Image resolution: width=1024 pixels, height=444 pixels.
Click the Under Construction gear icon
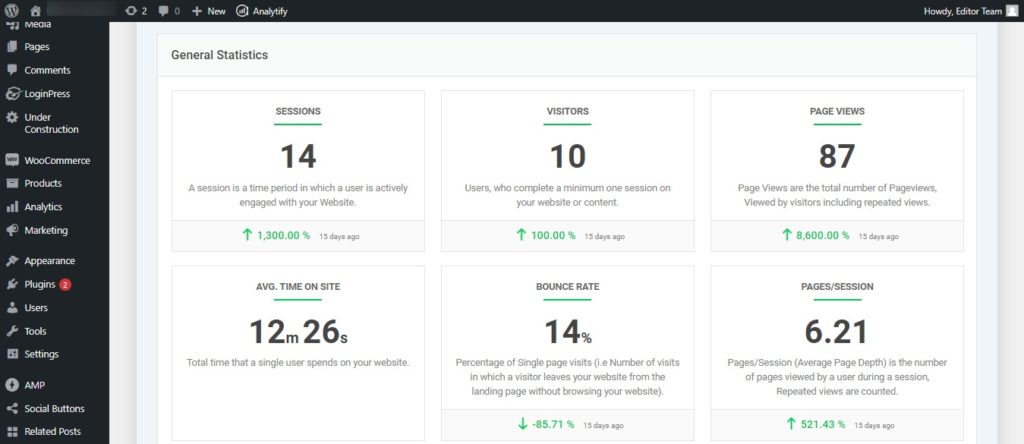click(12, 118)
